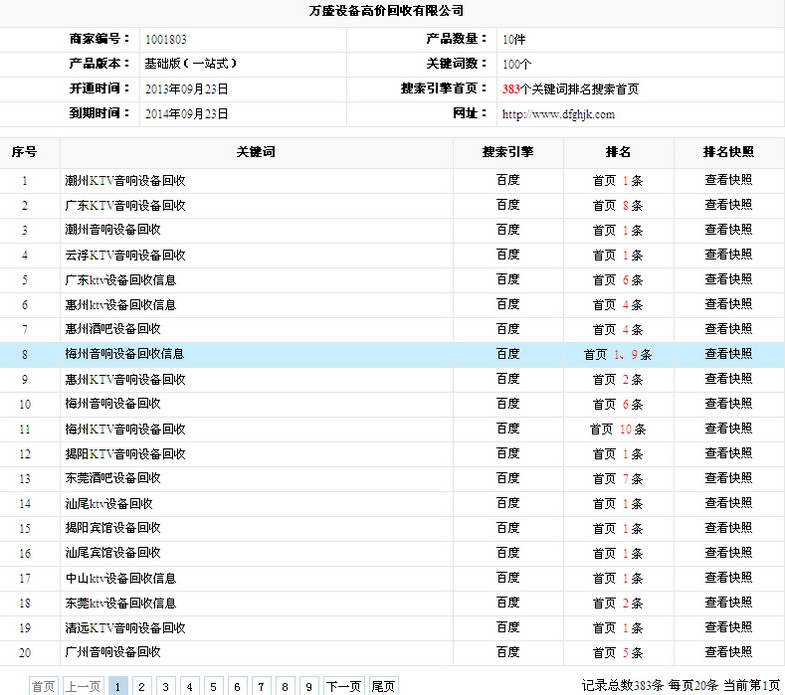Click start date 2013年09月23日
This screenshot has width=785, height=695.
(x=186, y=89)
